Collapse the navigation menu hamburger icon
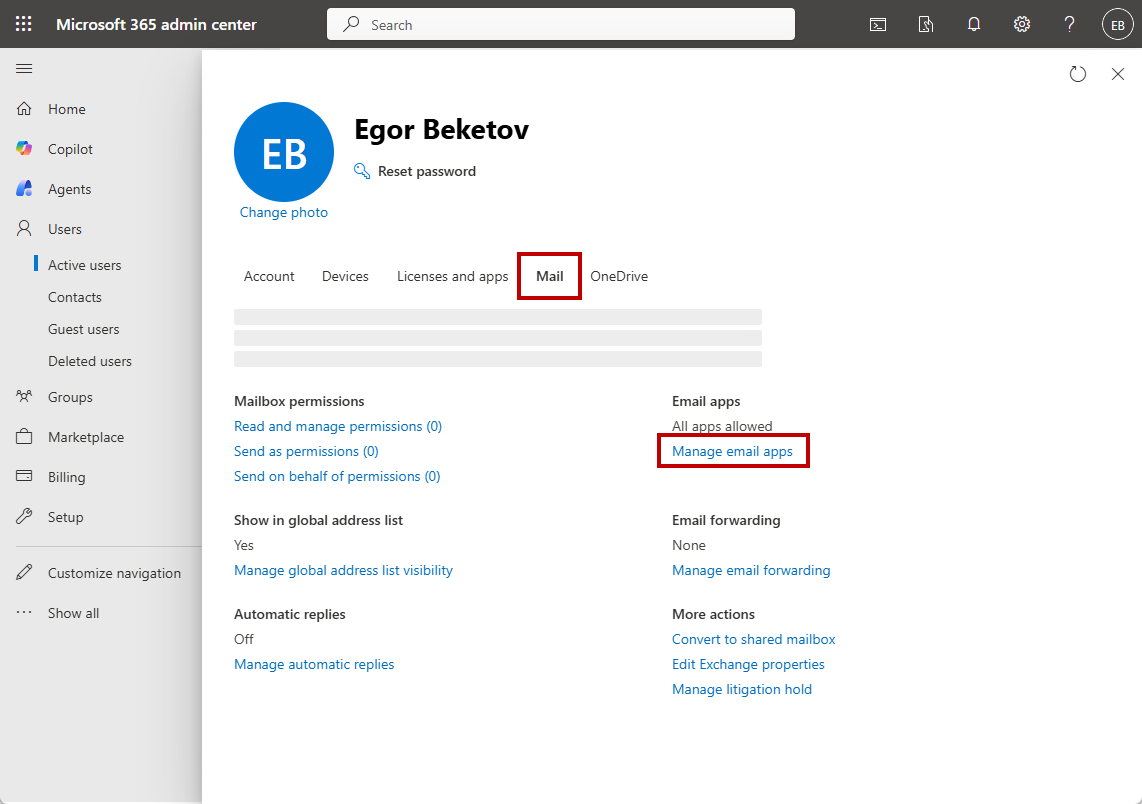The height and width of the screenshot is (804, 1142). click(24, 69)
